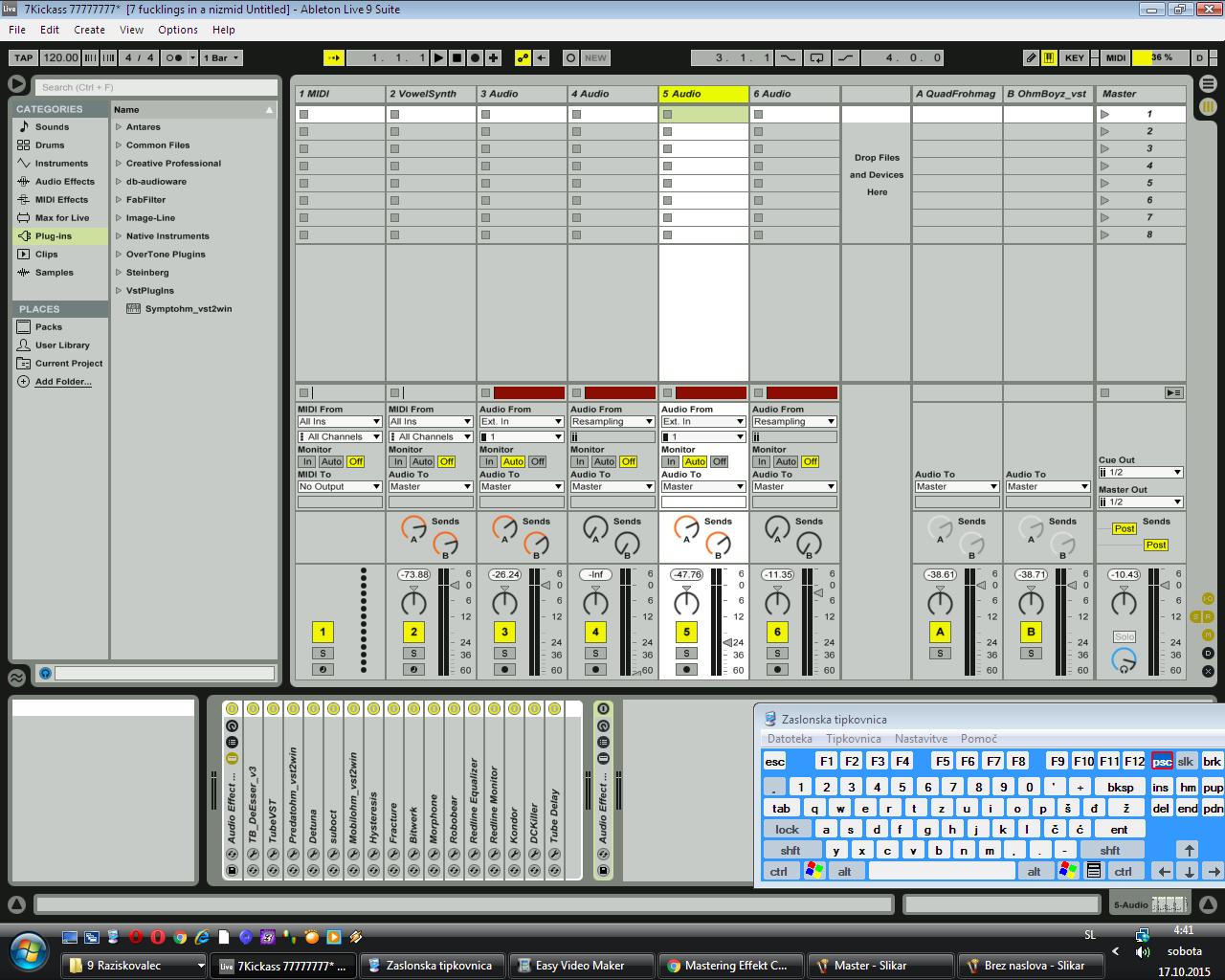Select MIDI Effects category in browser

tap(61, 199)
